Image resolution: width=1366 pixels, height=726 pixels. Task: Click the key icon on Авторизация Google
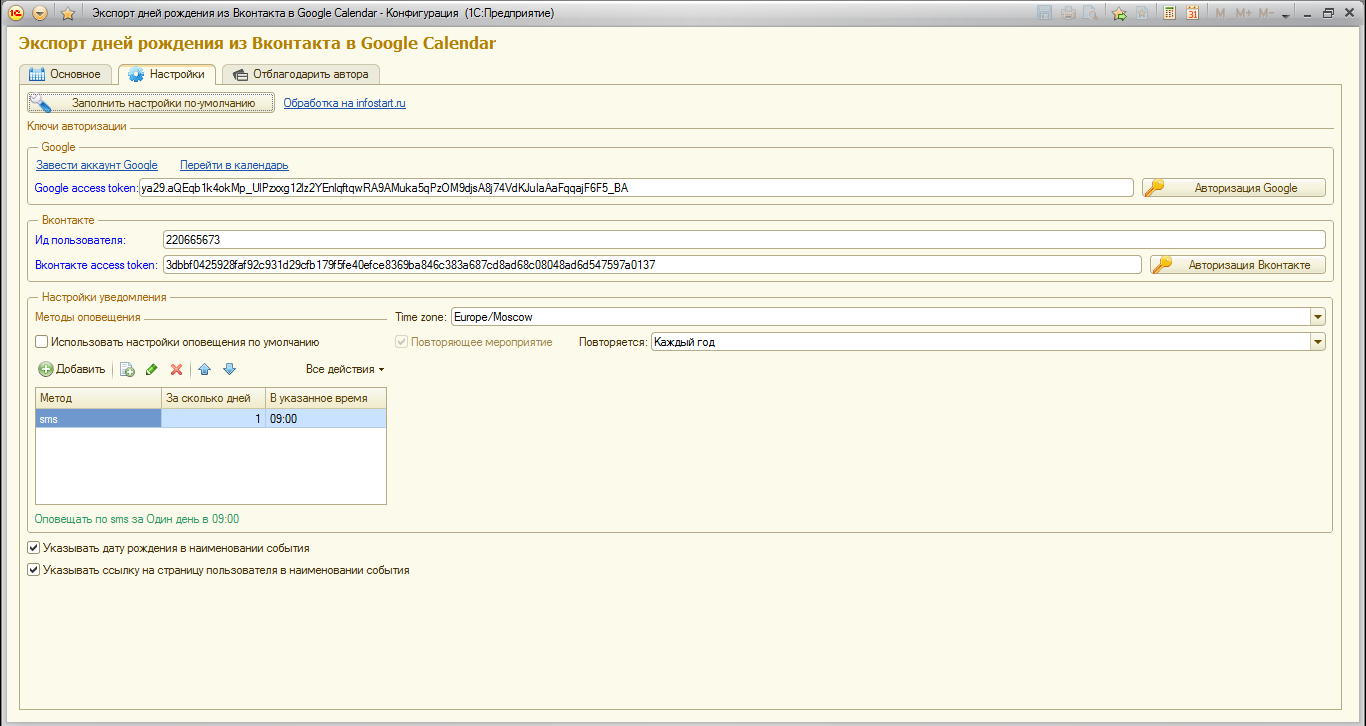click(x=1154, y=188)
